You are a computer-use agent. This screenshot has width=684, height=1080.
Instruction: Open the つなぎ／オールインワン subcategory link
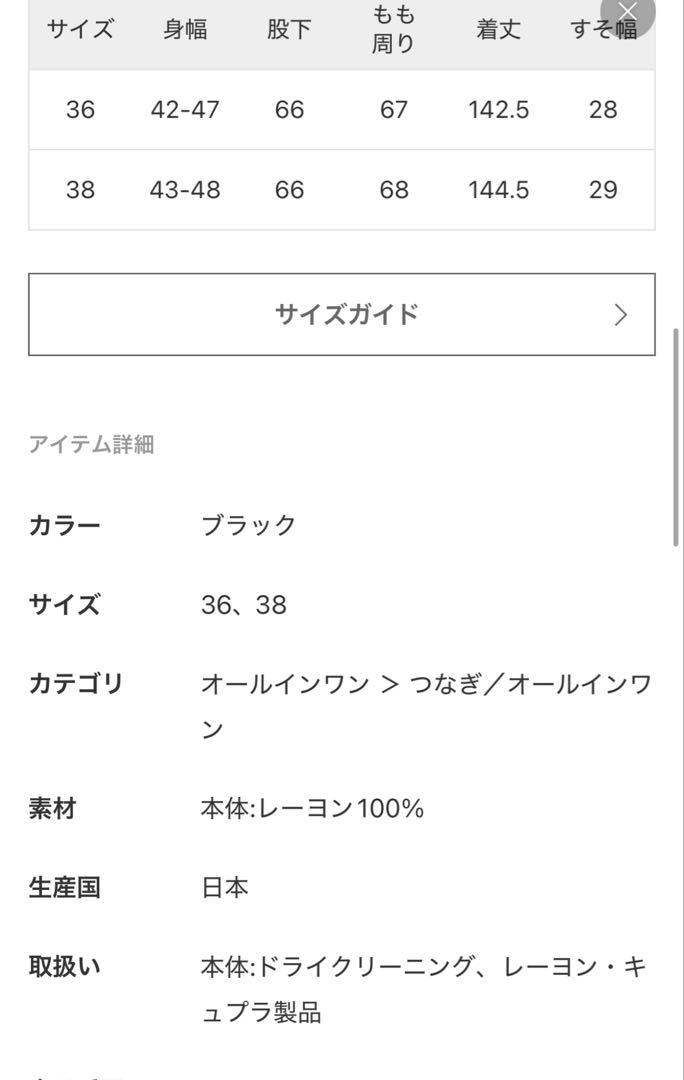pos(427,706)
